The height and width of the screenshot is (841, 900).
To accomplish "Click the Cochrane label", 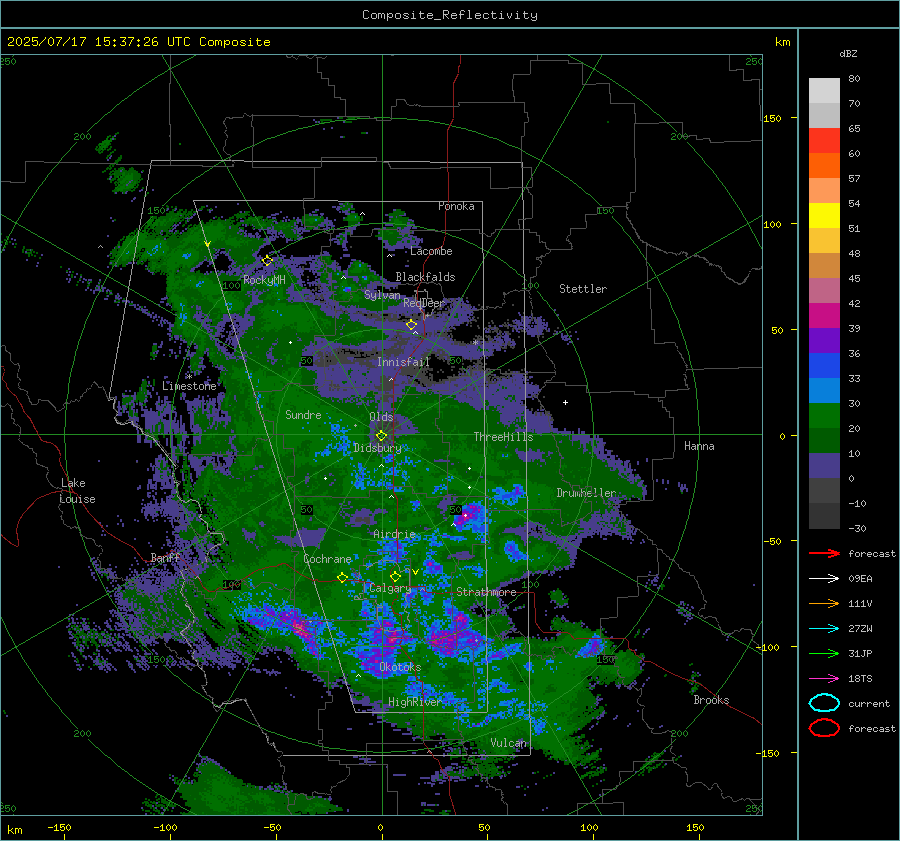I will (327, 559).
